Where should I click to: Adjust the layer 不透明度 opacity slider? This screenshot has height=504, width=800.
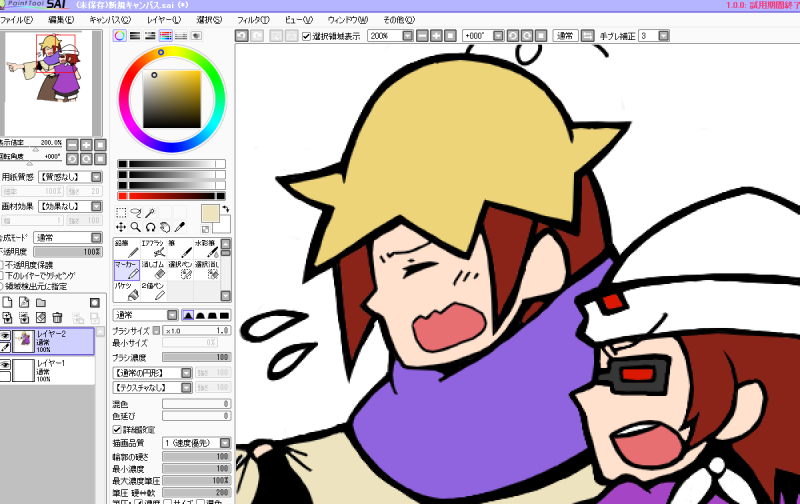point(67,252)
